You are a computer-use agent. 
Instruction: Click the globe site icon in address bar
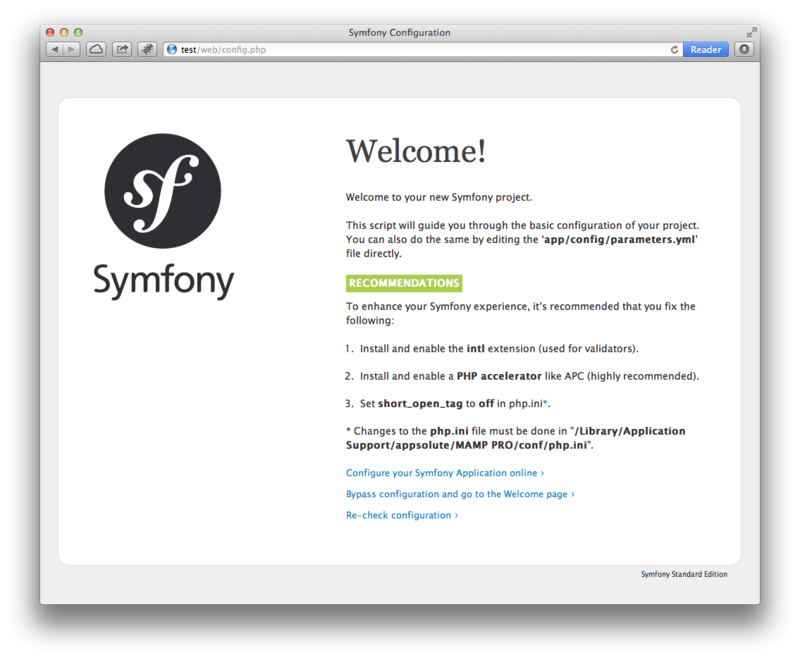(x=172, y=49)
